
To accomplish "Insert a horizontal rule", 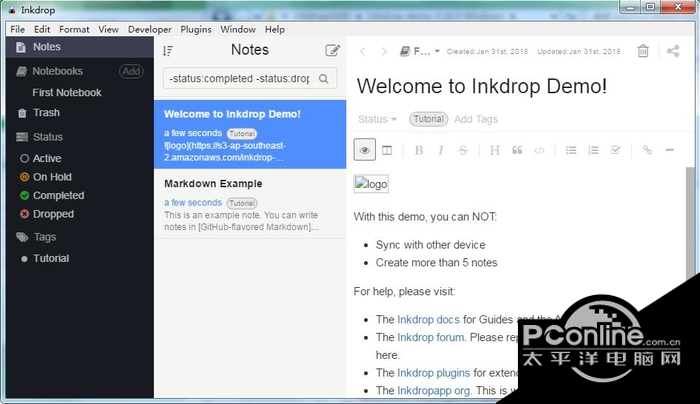I will (x=669, y=150).
